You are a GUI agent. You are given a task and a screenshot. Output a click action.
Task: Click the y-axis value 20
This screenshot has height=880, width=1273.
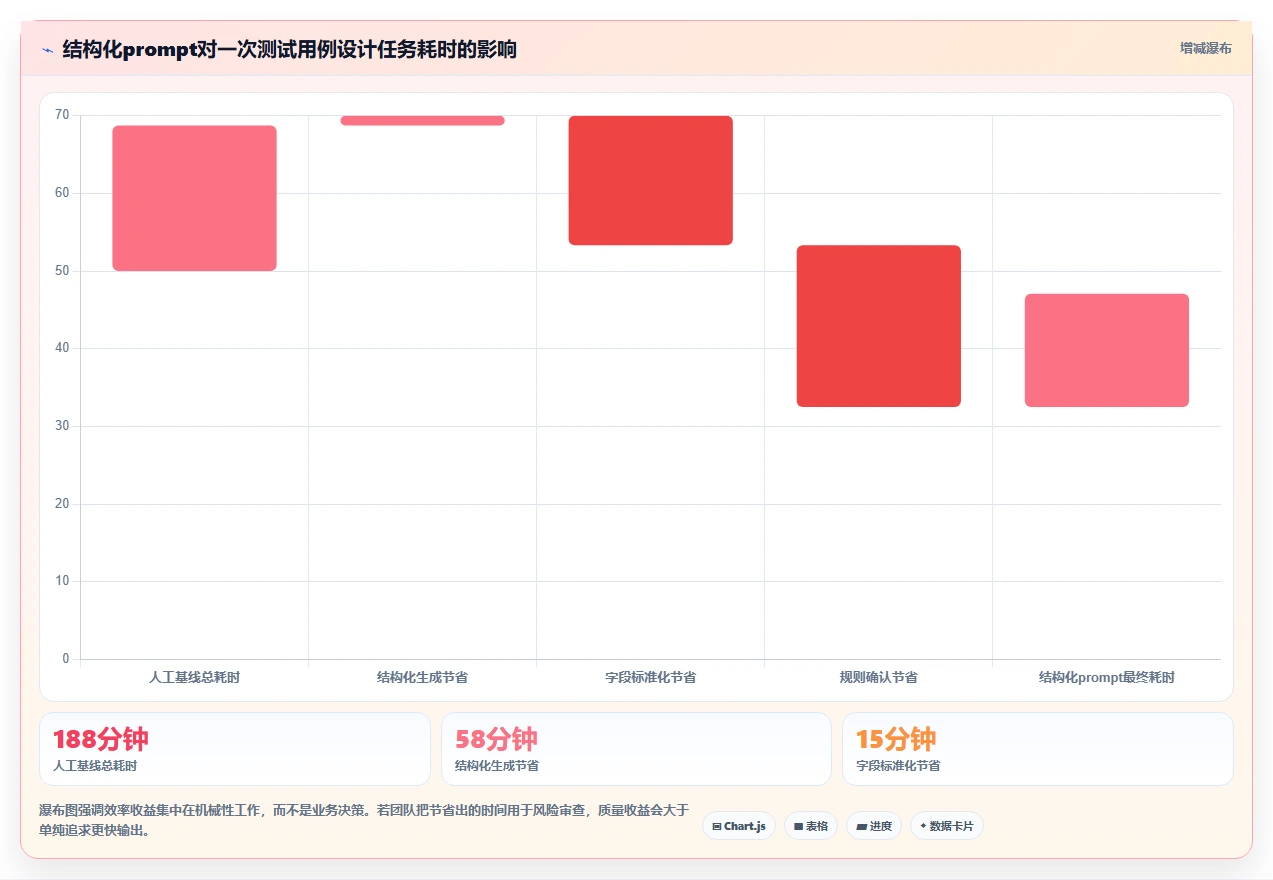(62, 504)
